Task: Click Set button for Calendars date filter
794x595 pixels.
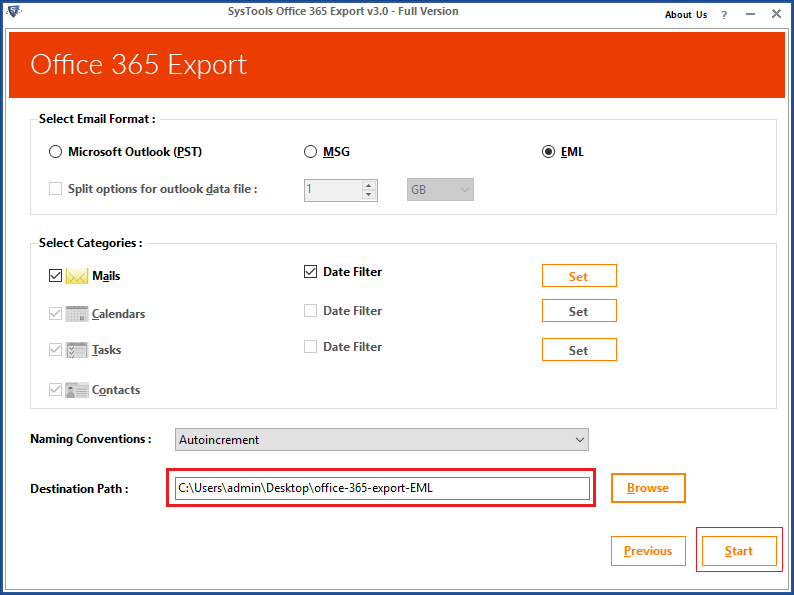Action: 579,311
